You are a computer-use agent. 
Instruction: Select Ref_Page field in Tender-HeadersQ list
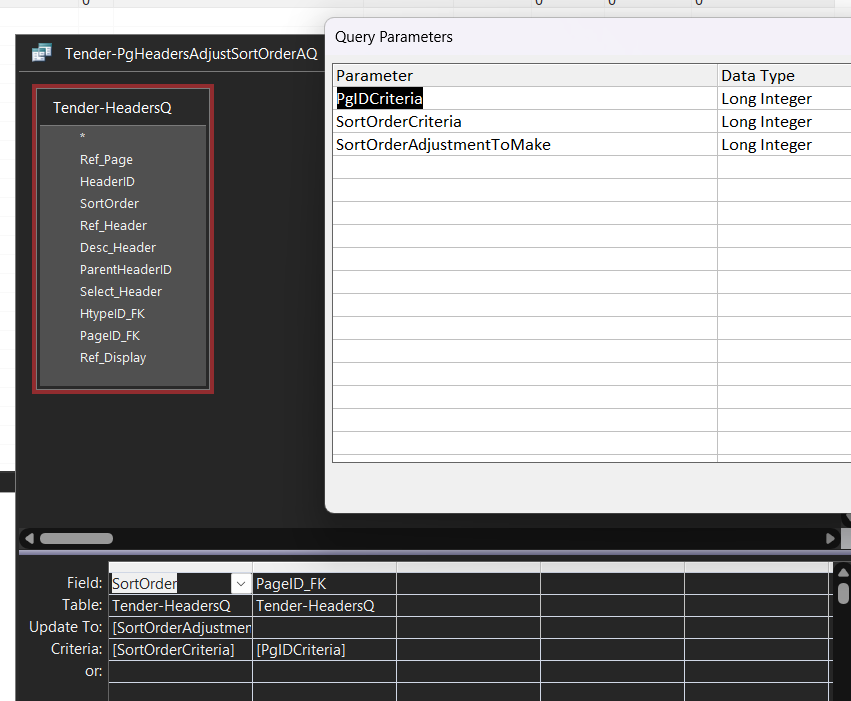(106, 160)
